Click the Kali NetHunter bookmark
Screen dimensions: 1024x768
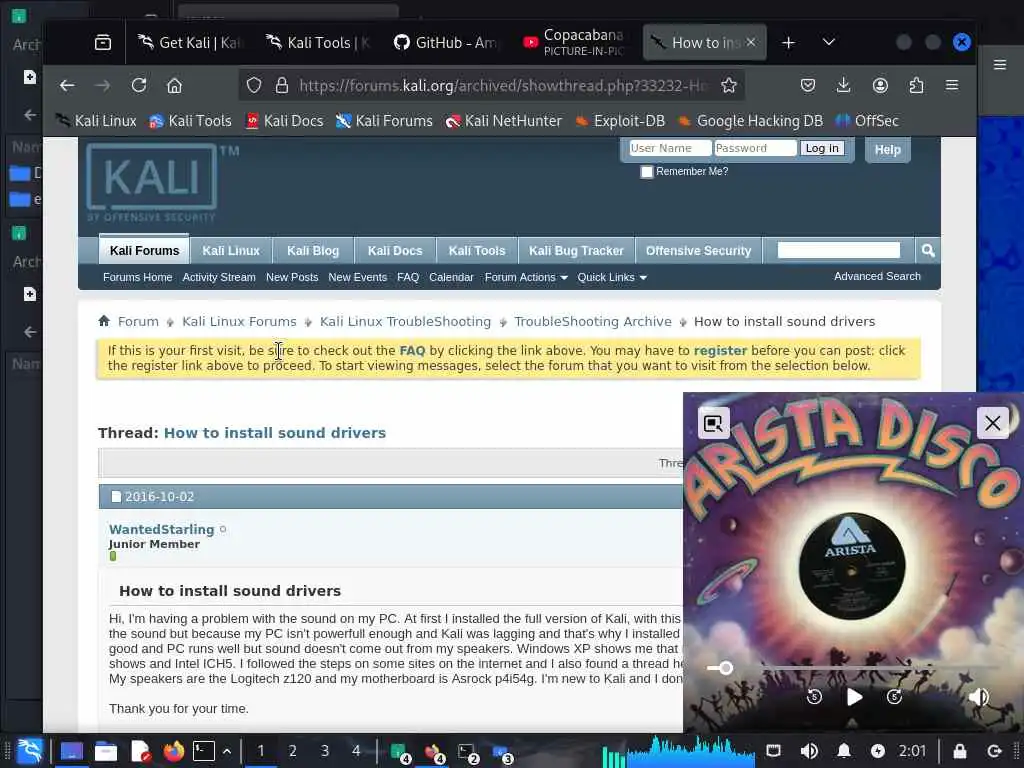pos(504,121)
